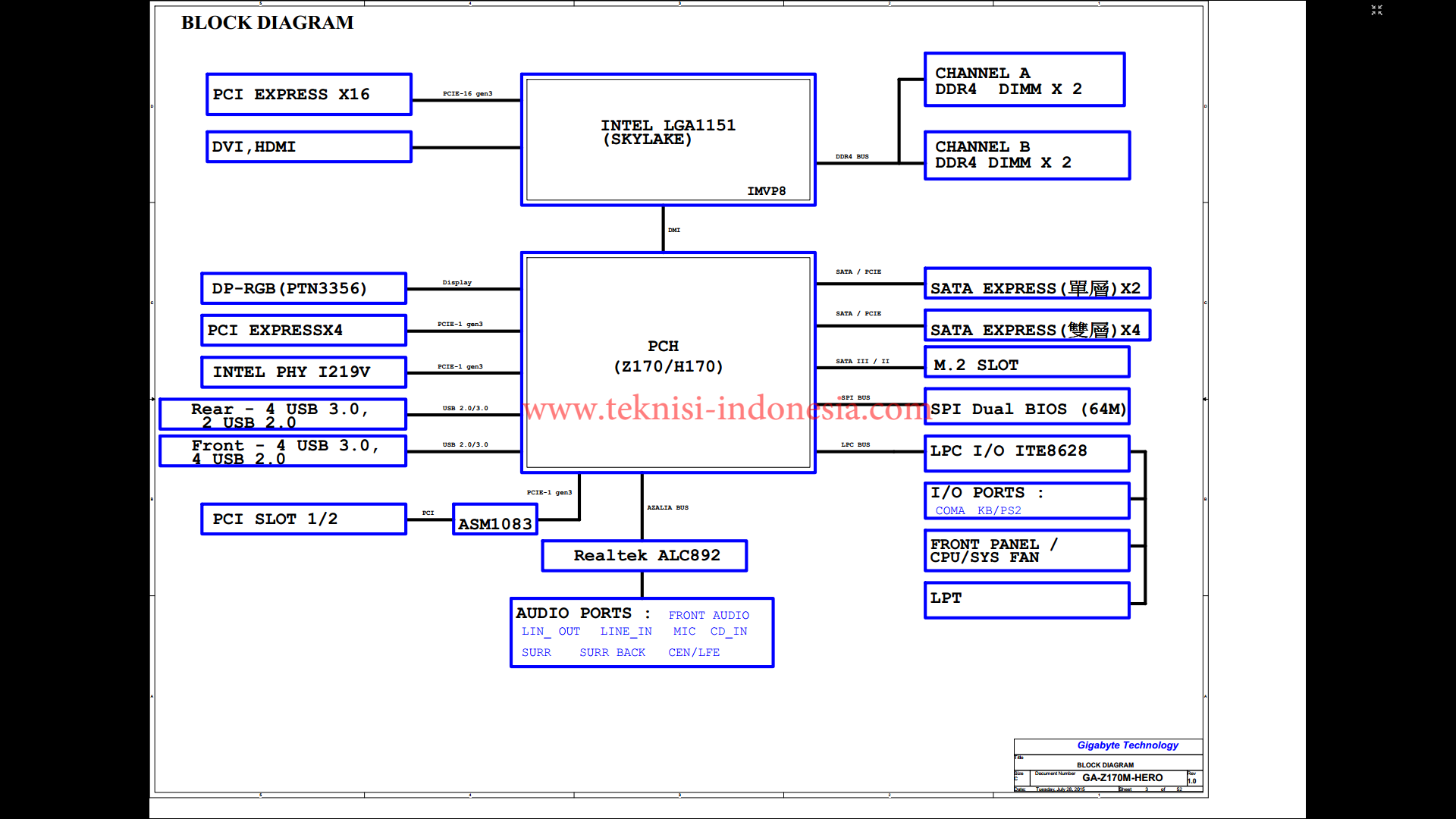Click the DP-RGB (PTN3356) block
1456x819 pixels.
303,289
